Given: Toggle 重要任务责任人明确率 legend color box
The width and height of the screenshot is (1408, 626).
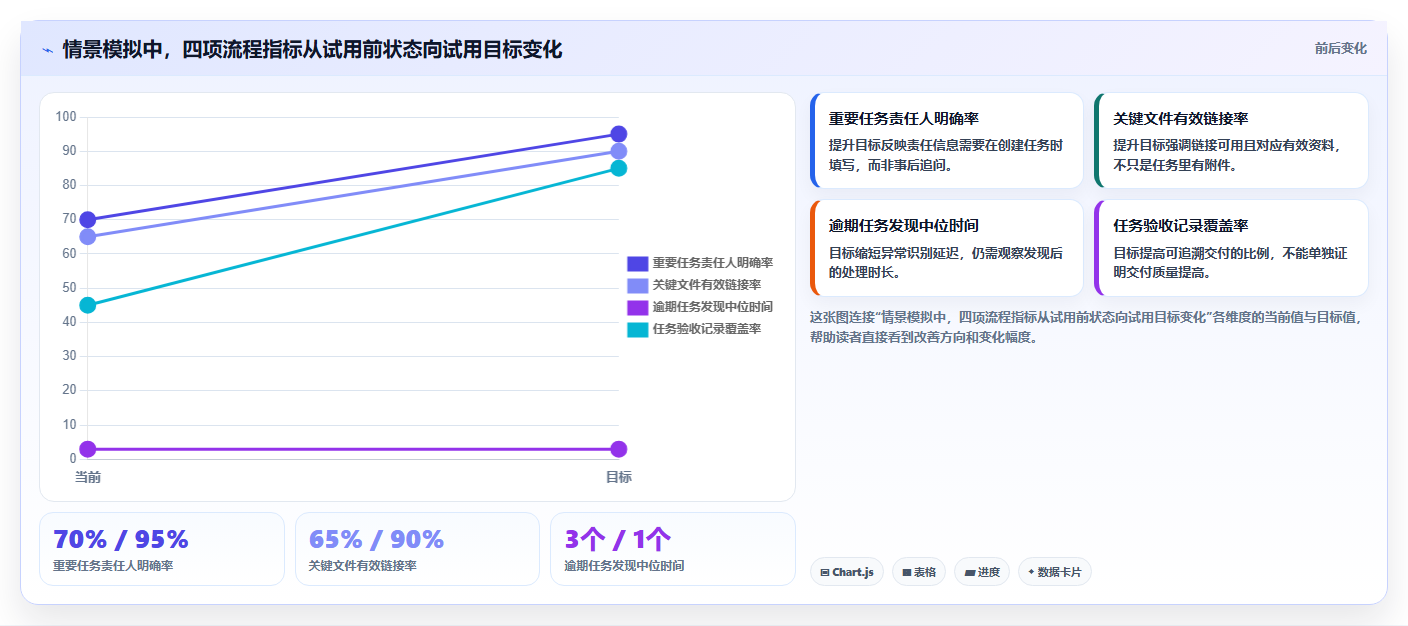Looking at the screenshot, I should pos(638,263).
